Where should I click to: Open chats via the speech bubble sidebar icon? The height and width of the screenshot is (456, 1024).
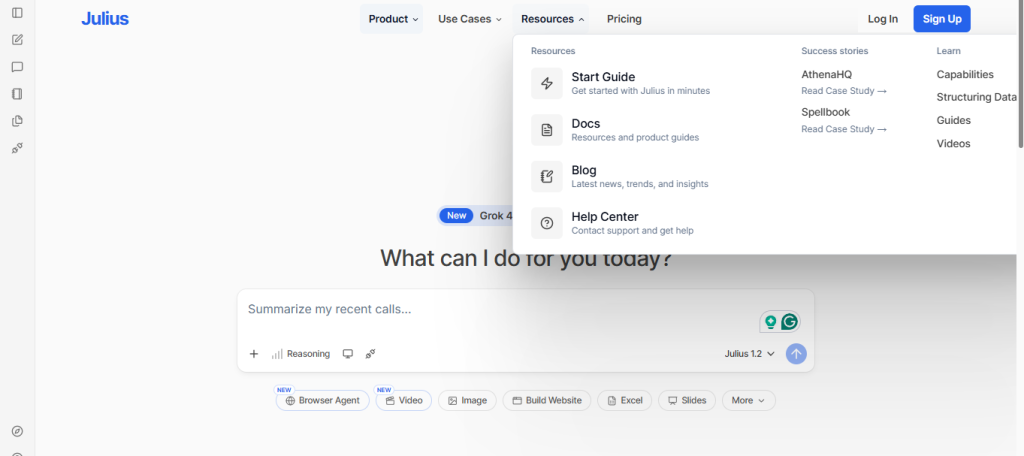[x=18, y=67]
